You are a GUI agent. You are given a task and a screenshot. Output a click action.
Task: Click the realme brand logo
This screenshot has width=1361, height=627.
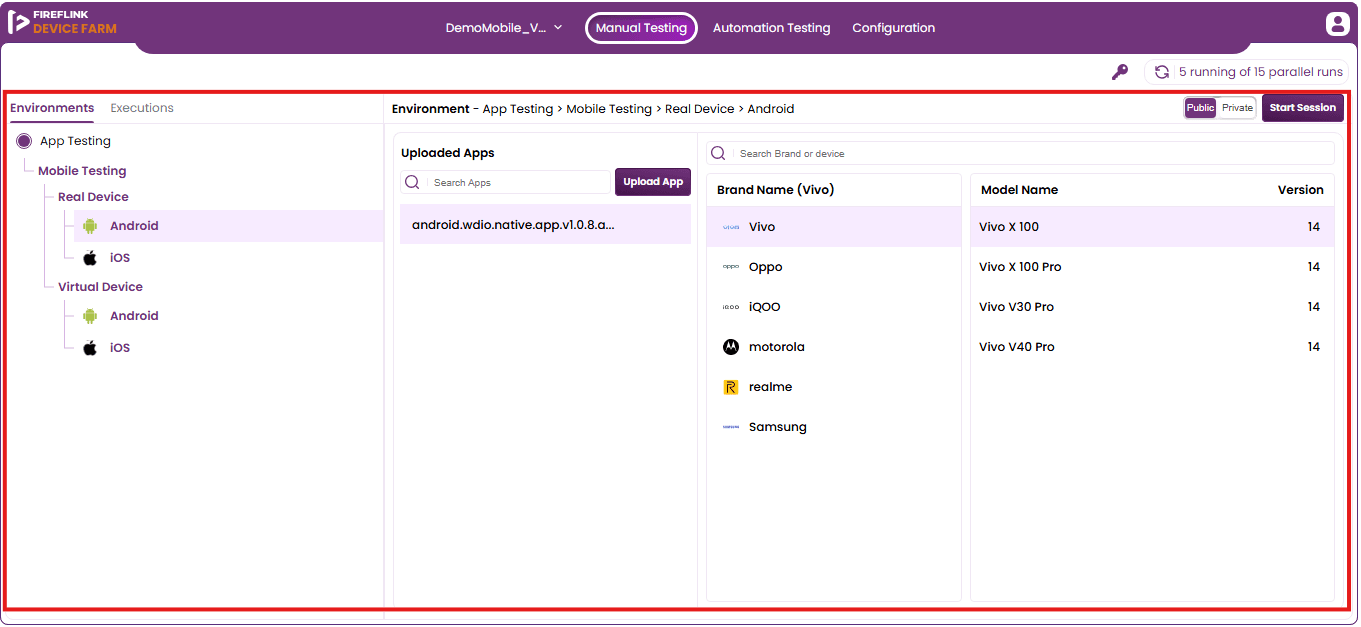(x=731, y=387)
